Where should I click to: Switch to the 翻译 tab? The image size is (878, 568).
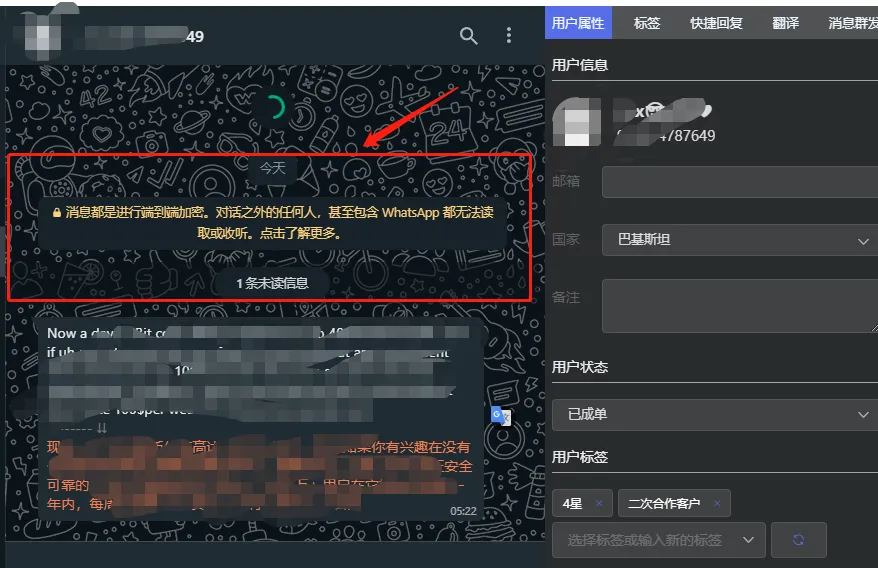click(786, 23)
